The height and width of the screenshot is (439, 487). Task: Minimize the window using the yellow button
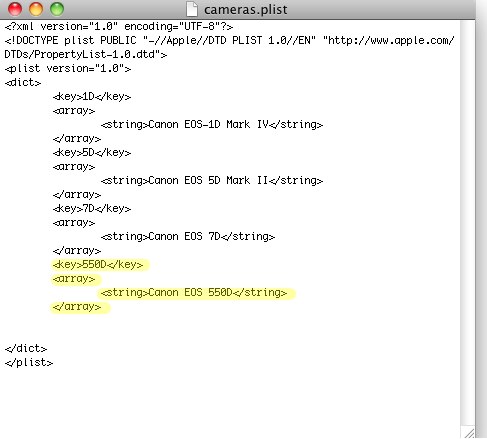pyautogui.click(x=36, y=9)
